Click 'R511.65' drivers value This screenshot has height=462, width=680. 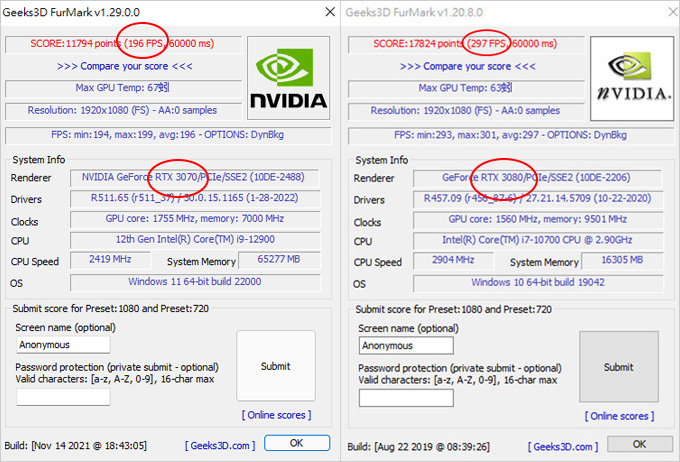tap(195, 198)
